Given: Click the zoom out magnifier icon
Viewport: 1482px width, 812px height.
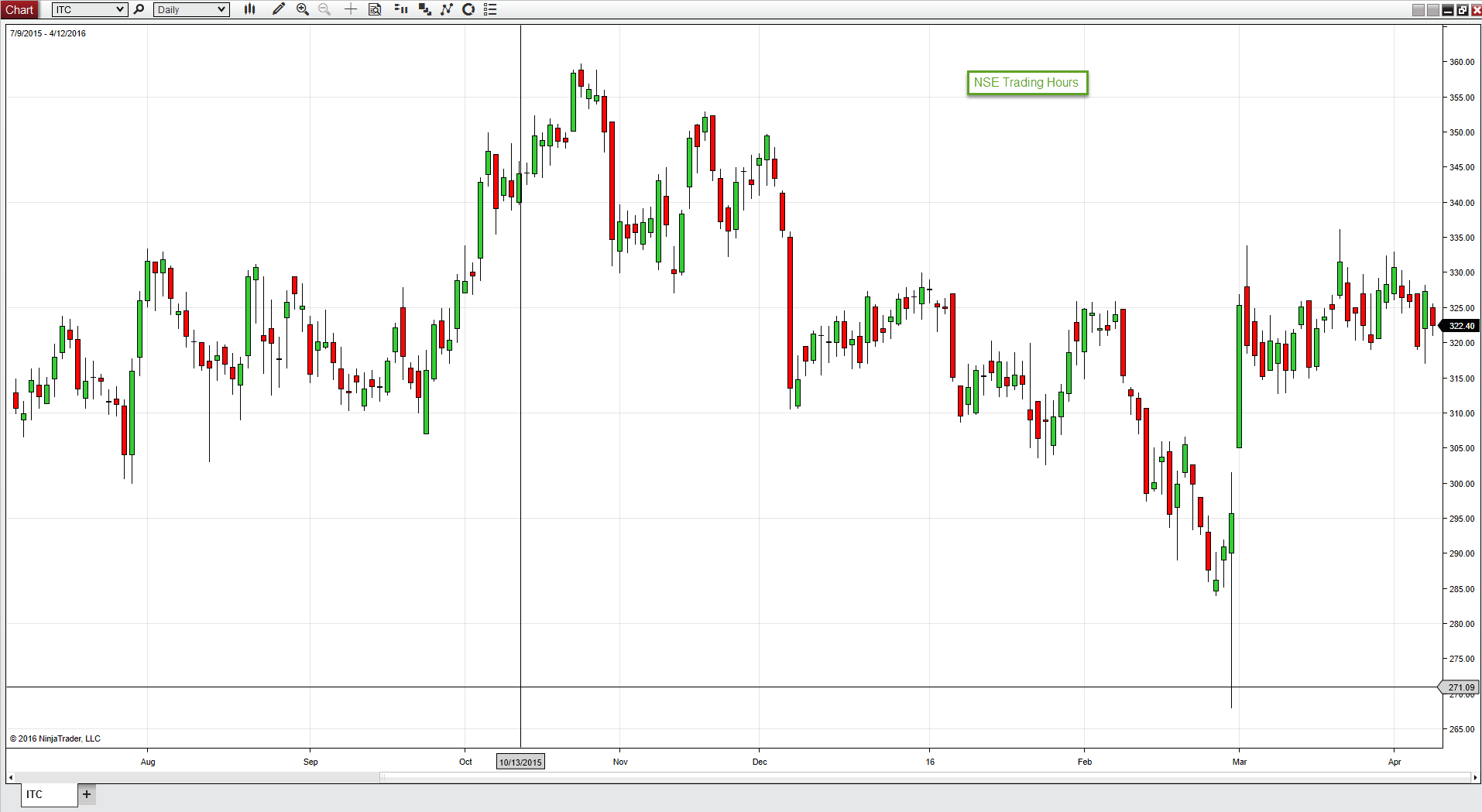Looking at the screenshot, I should (x=324, y=9).
